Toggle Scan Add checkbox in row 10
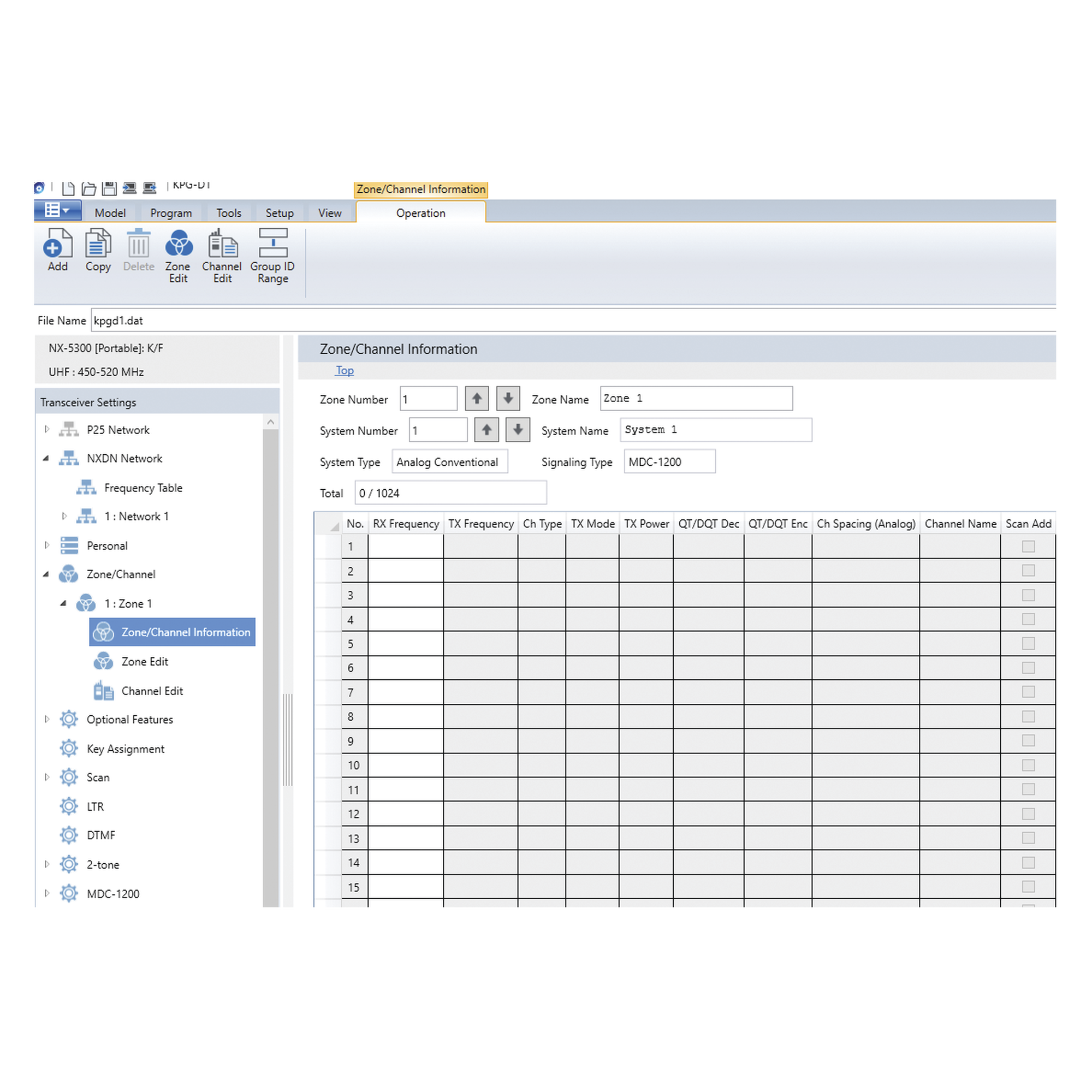Viewport: 1092px width, 1092px height. [1028, 765]
